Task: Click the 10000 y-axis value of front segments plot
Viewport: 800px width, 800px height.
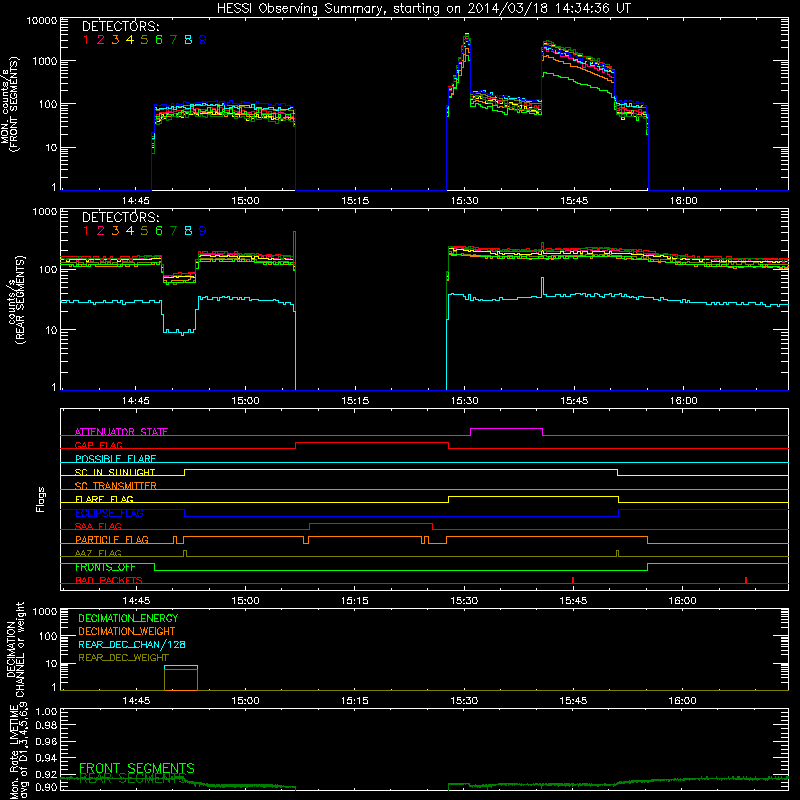Action: click(x=42, y=20)
